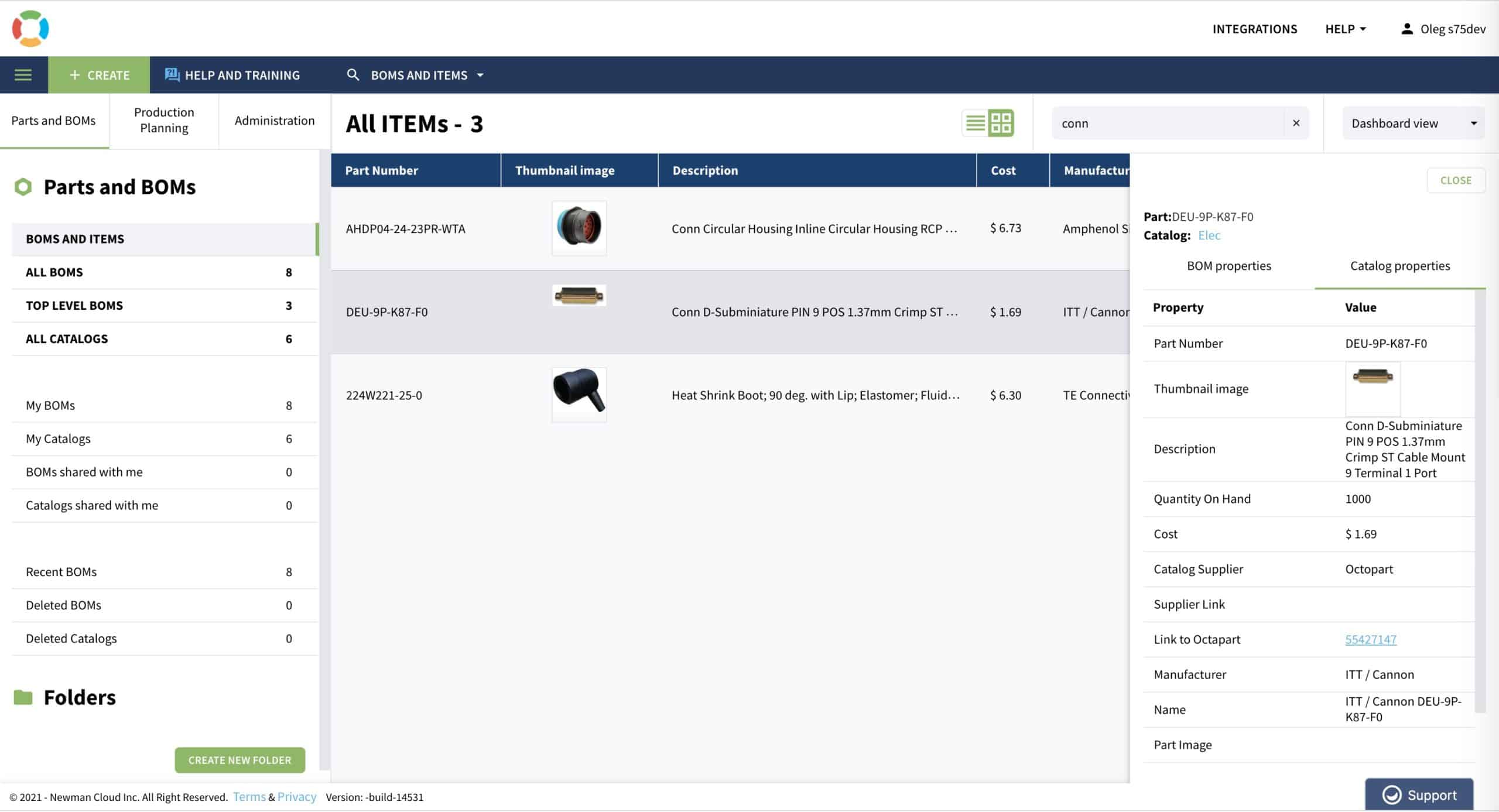Viewport: 1499px width, 812px height.
Task: Clear the search field with X
Action: click(x=1296, y=123)
